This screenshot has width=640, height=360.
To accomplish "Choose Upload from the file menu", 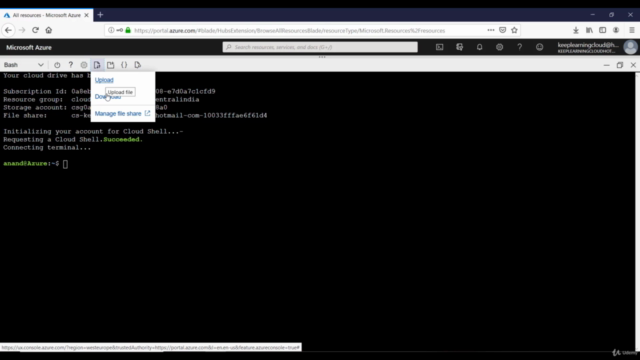I will pos(104,80).
